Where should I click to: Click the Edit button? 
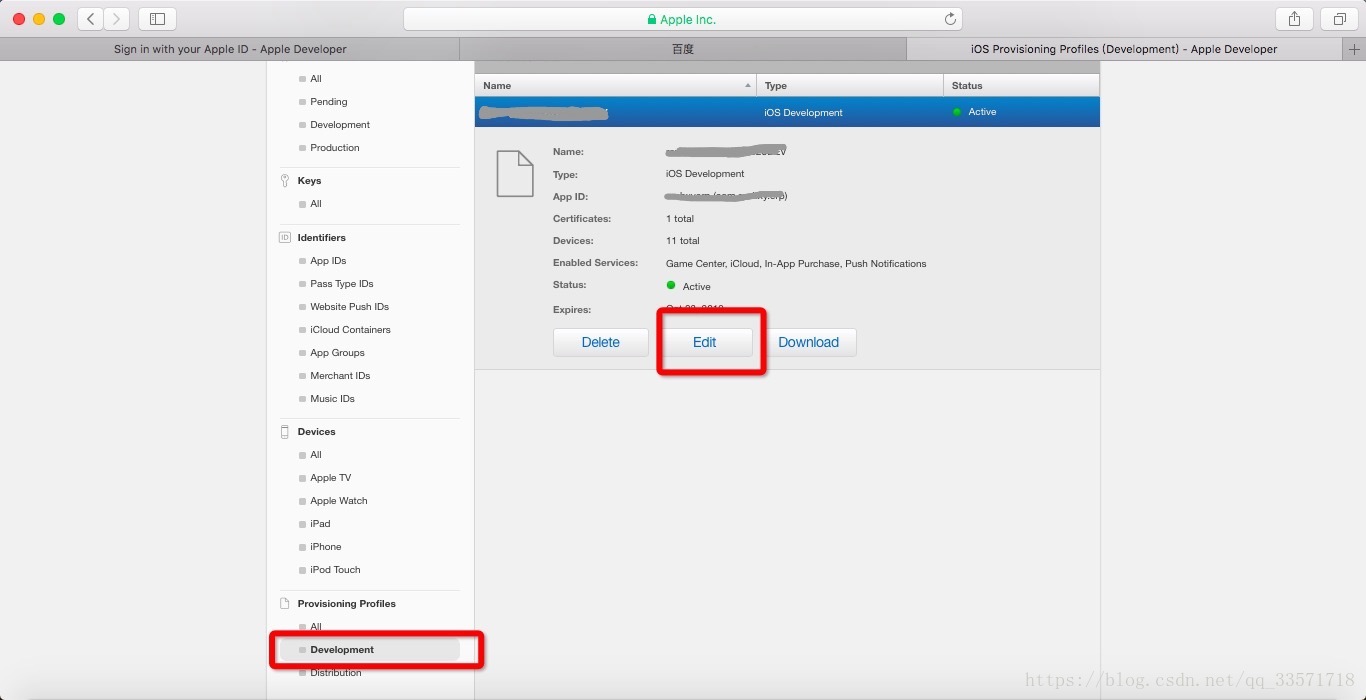(x=705, y=342)
